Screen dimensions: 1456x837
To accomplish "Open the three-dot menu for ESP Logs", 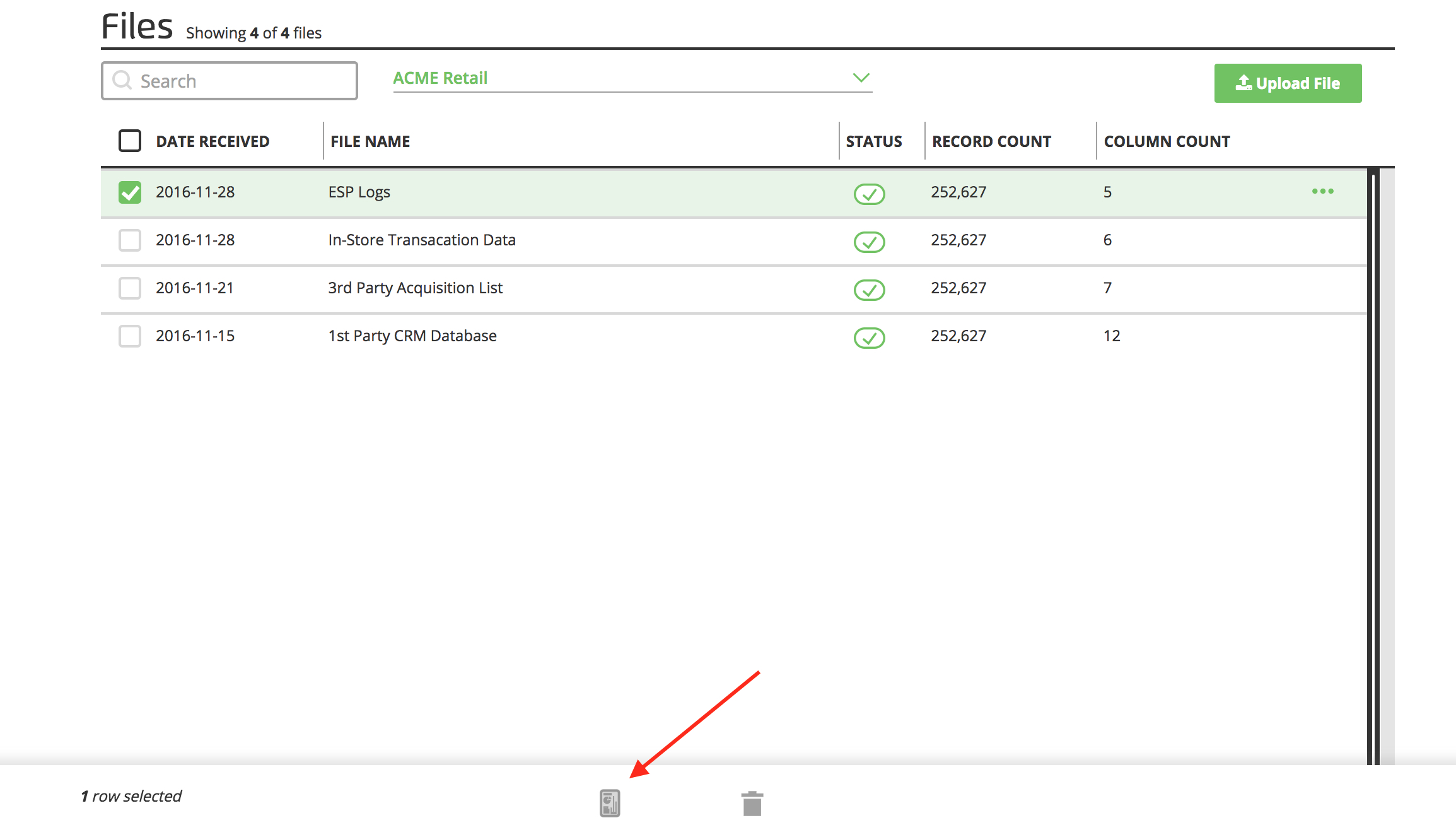I will coord(1322,191).
